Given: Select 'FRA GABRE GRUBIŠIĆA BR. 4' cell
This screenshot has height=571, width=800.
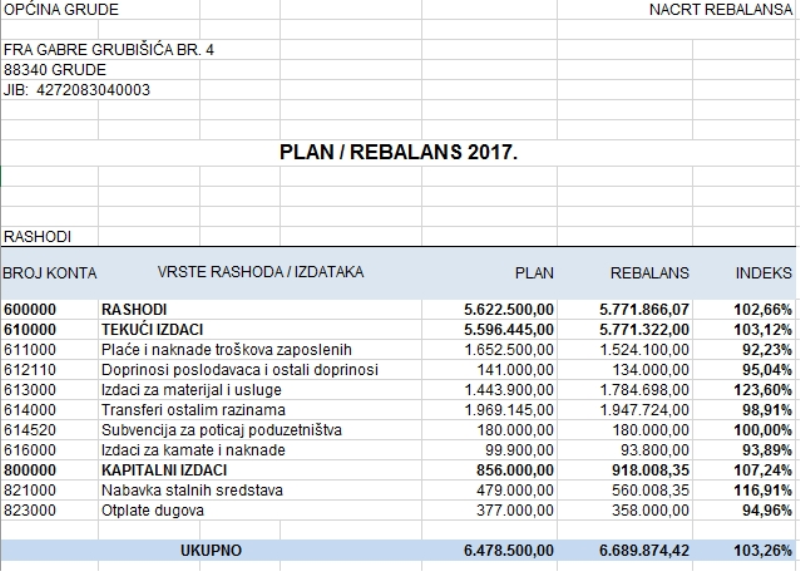Looking at the screenshot, I should pos(109,50).
